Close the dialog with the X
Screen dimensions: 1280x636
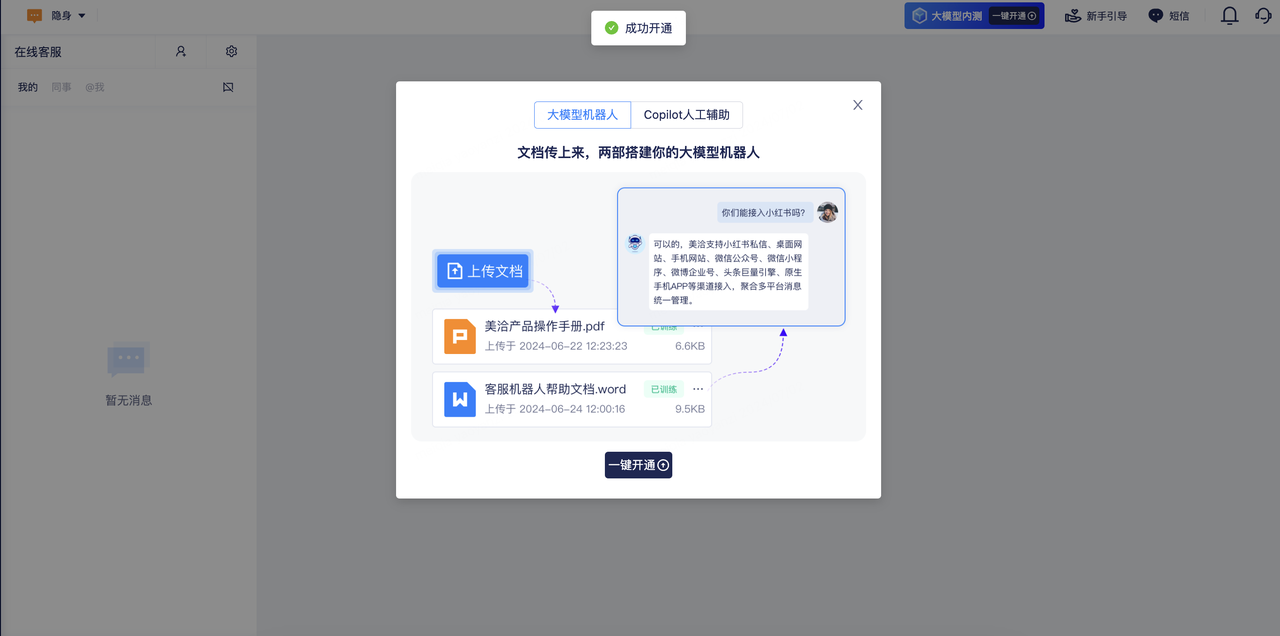pyautogui.click(x=857, y=105)
